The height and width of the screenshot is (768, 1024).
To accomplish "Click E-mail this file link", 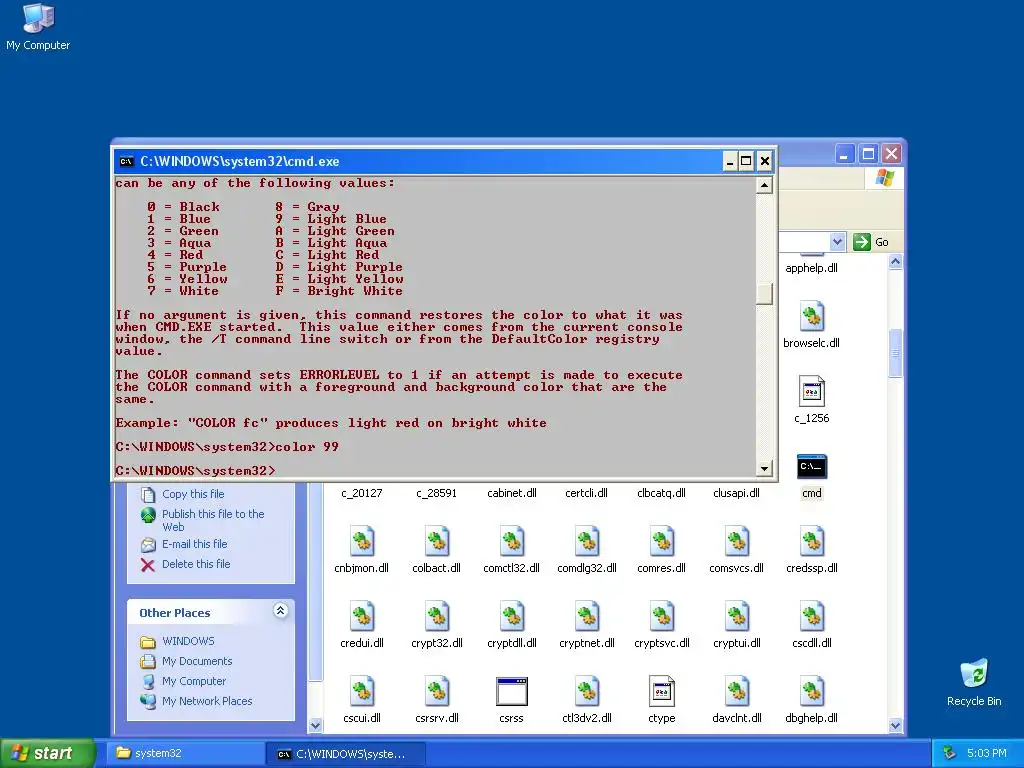I will (x=195, y=544).
